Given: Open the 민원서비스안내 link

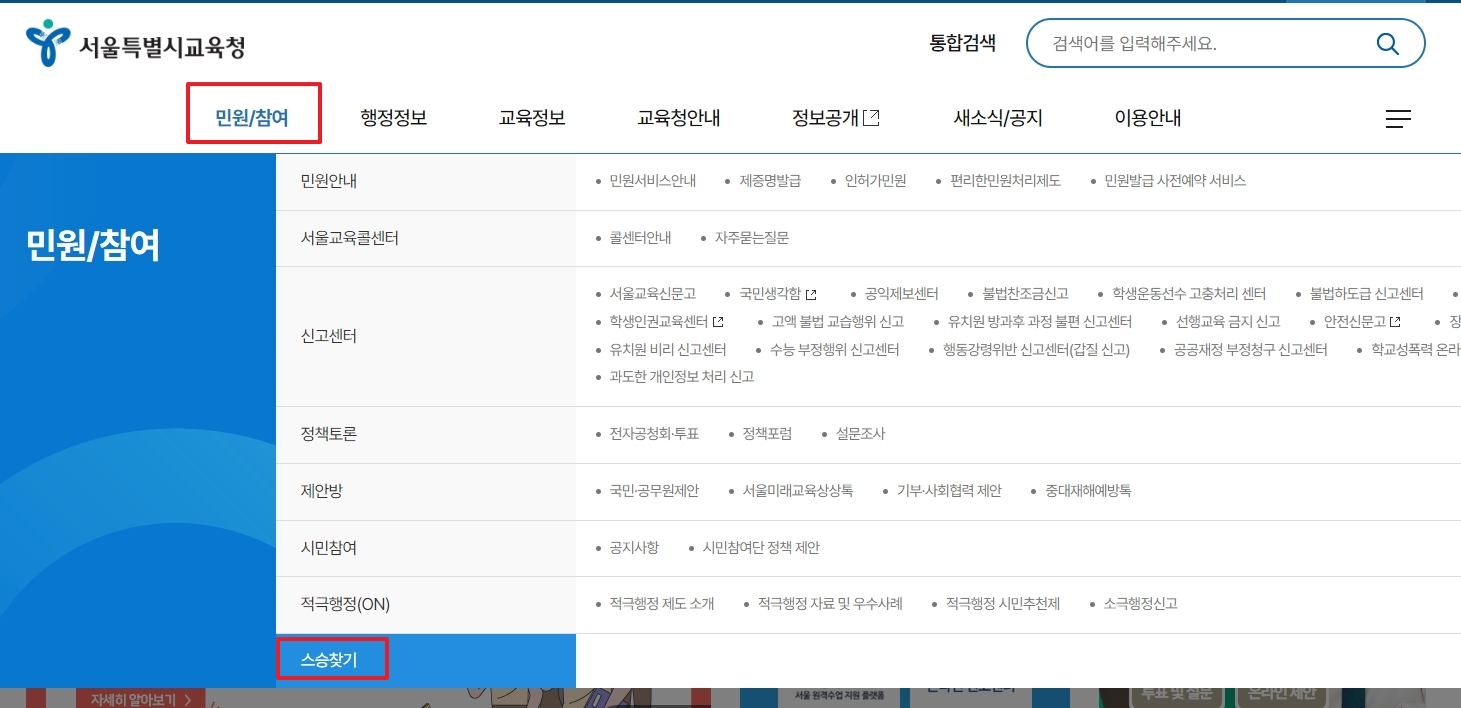Looking at the screenshot, I should pyautogui.click(x=652, y=181).
